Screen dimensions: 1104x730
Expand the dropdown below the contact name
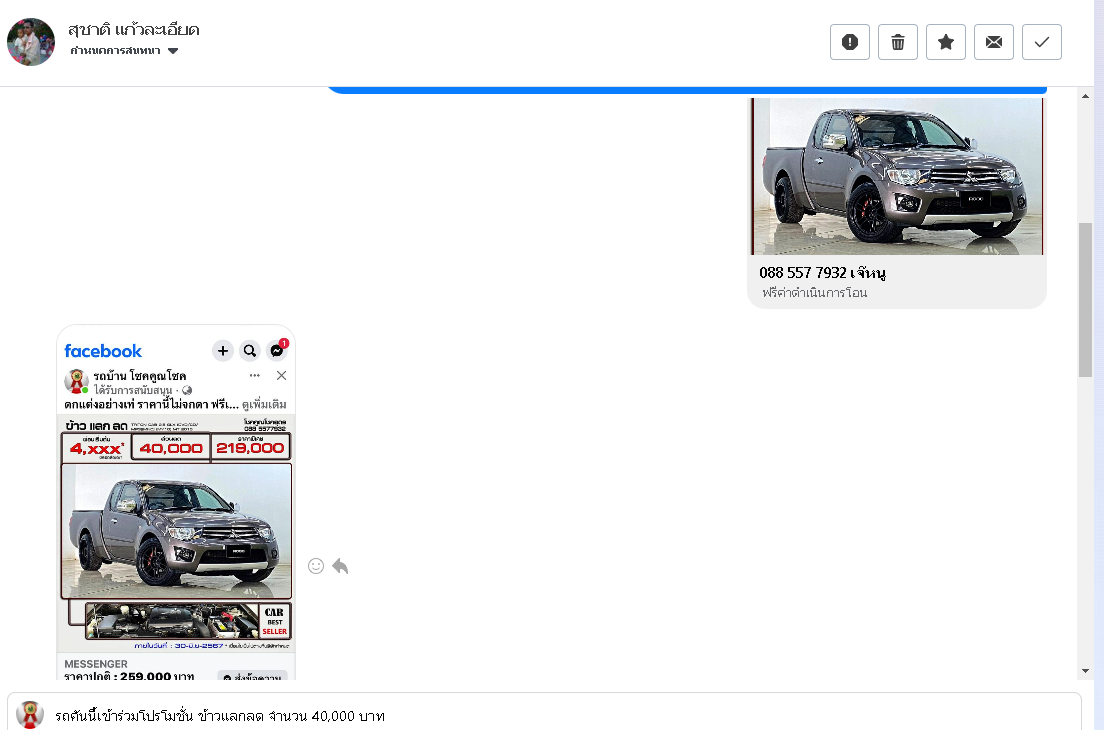tap(173, 51)
